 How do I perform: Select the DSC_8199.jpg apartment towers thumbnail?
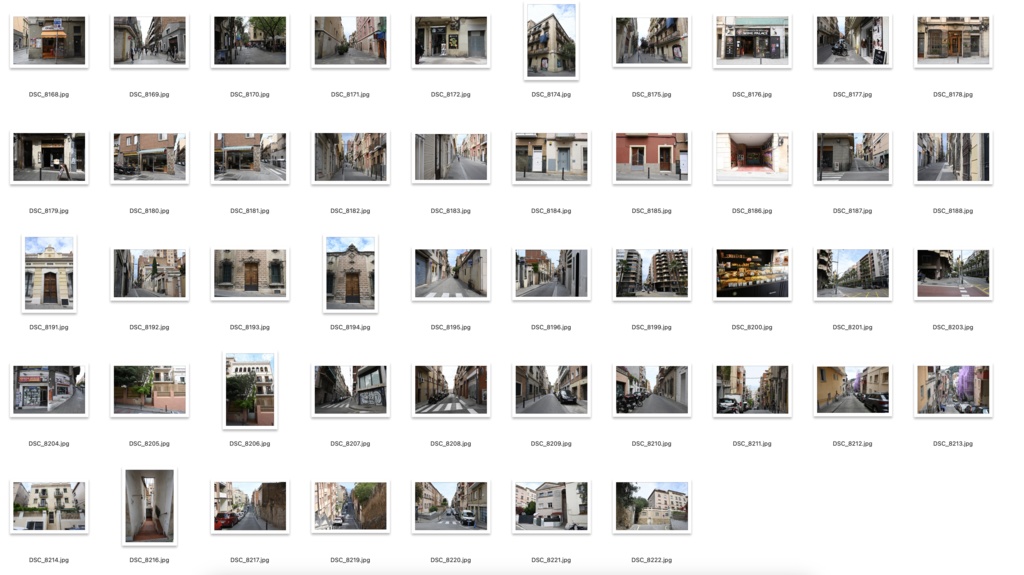tap(652, 273)
